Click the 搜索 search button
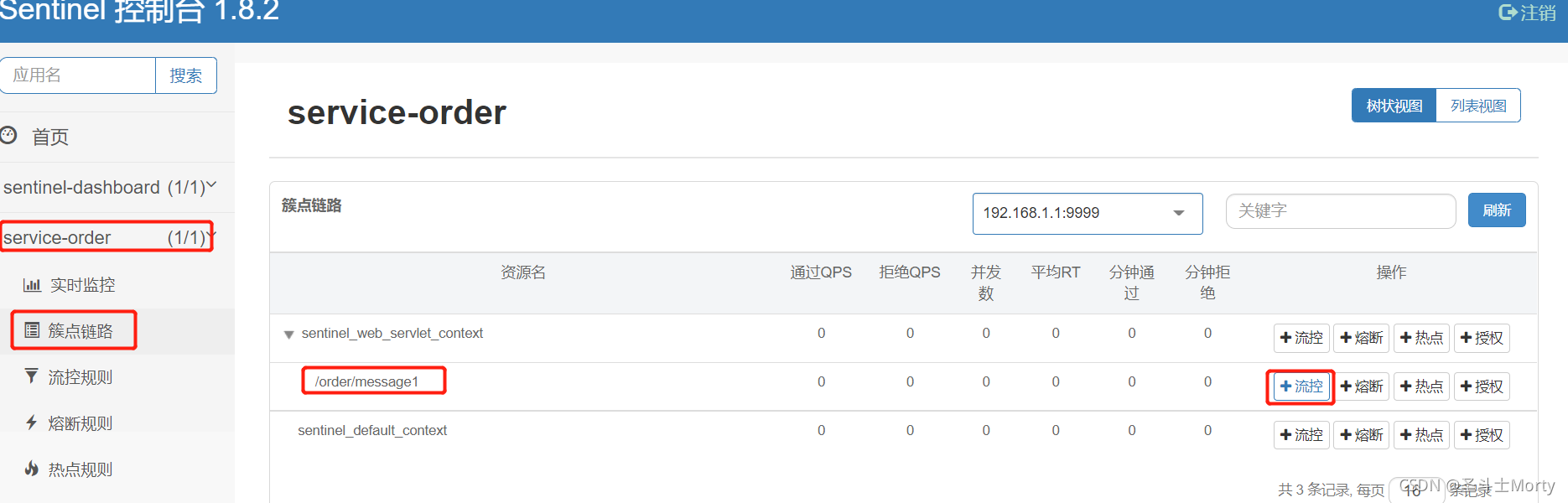Viewport: 1568px width, 503px height. tap(185, 75)
